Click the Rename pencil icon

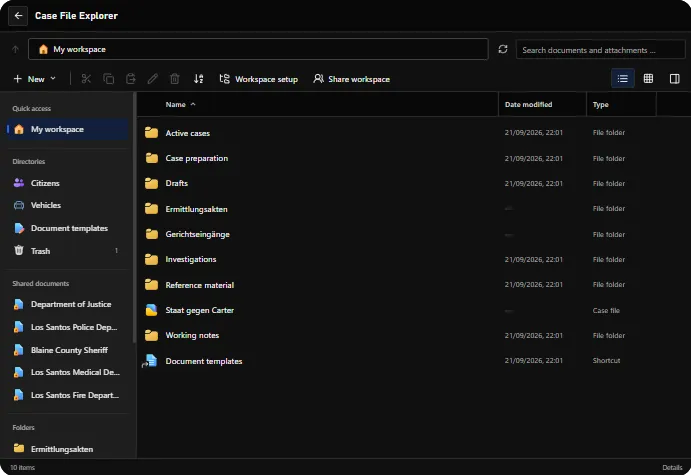[153, 79]
